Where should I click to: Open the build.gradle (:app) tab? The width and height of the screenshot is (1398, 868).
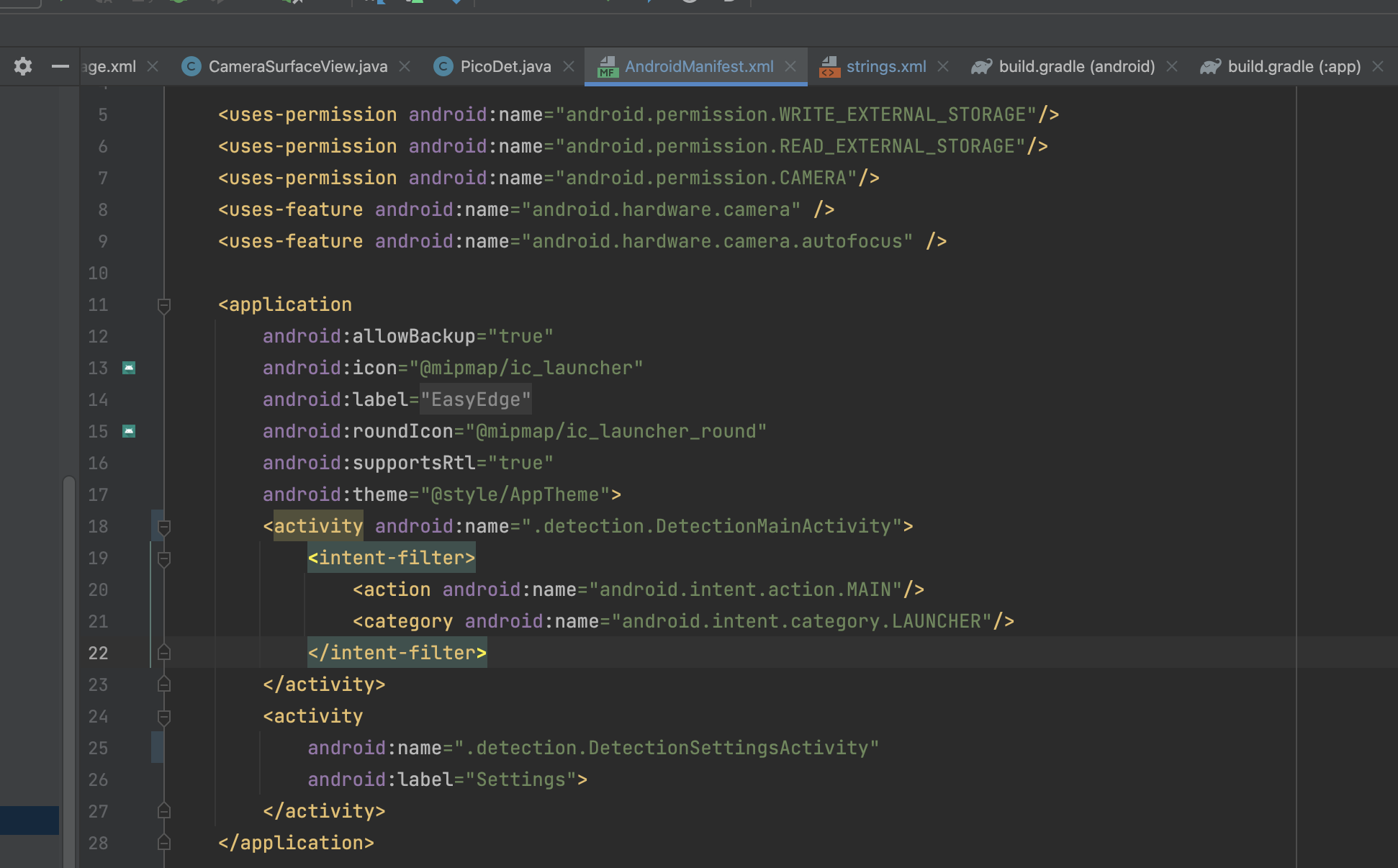tap(1294, 66)
